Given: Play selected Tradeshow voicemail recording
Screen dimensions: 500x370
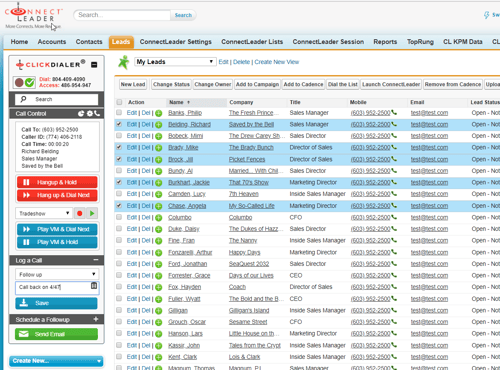Looking at the screenshot, I should click(x=92, y=213).
